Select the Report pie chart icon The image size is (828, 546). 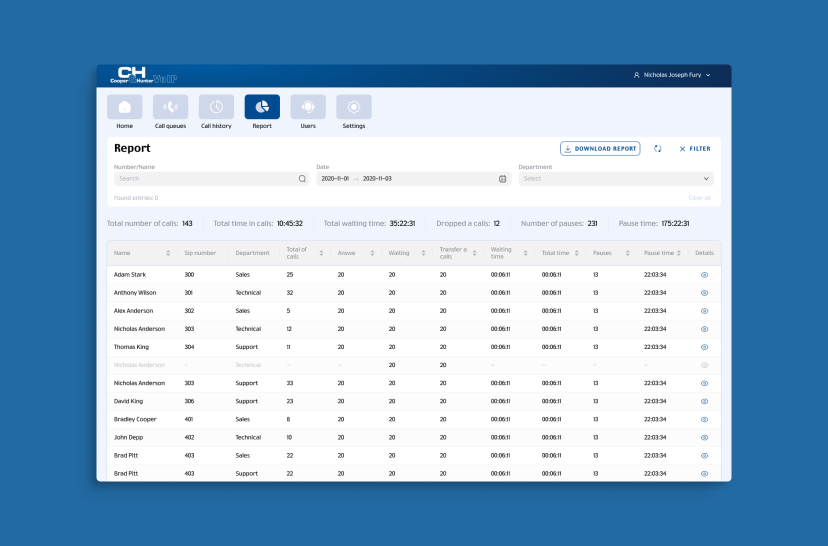click(262, 107)
